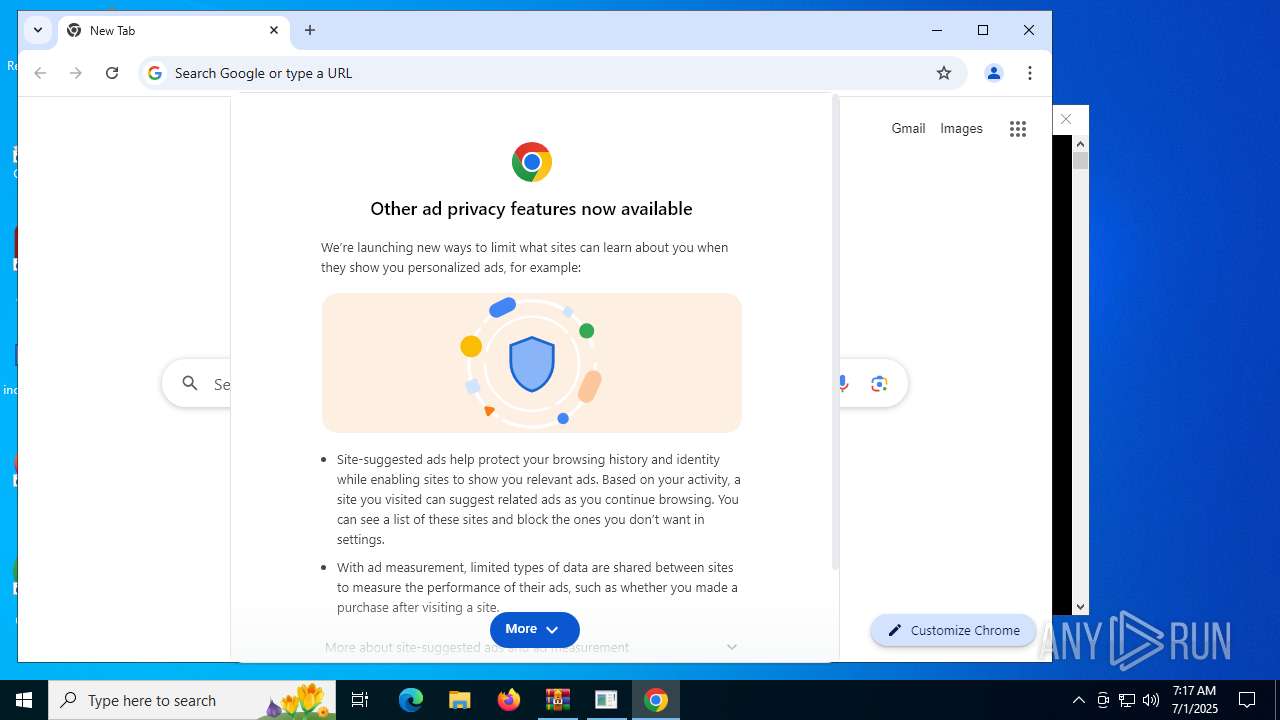Click the More button in privacy dialog
Screen dimensions: 1280x720
click(x=535, y=629)
